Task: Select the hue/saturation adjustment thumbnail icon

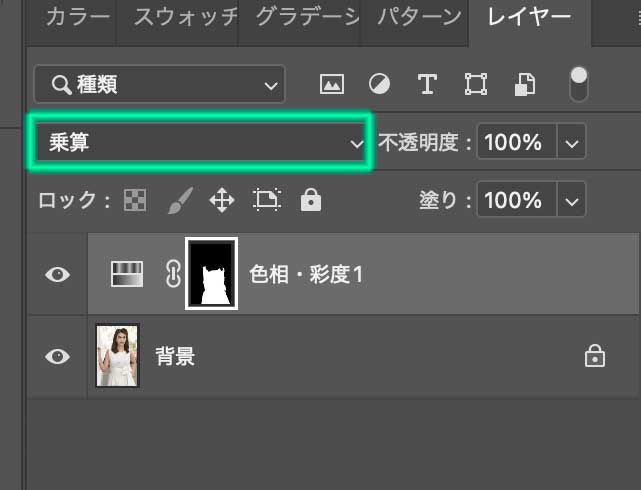Action: pos(127,274)
